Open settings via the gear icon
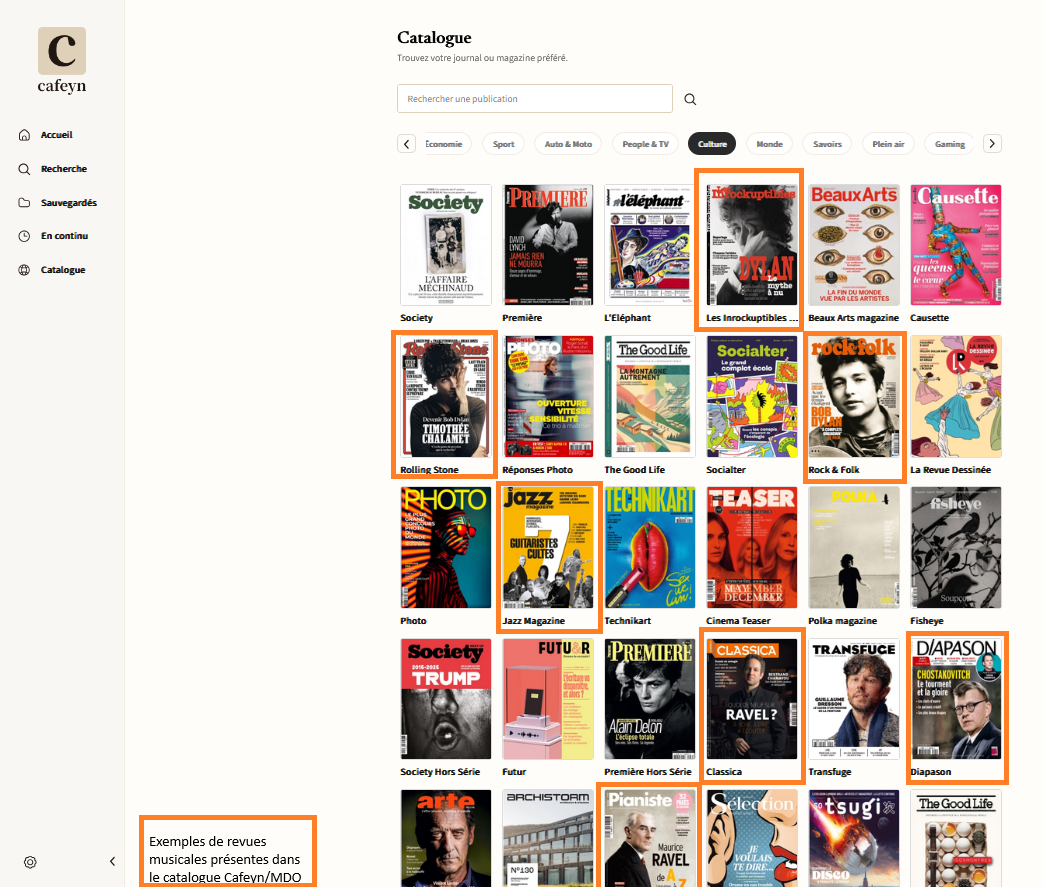This screenshot has height=887, width=1044. (x=30, y=862)
